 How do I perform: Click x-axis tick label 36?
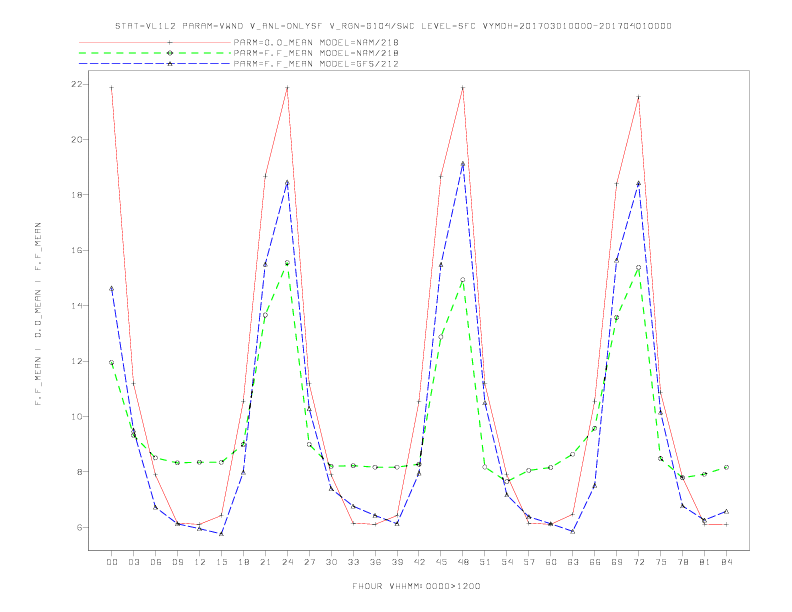[x=375, y=562]
